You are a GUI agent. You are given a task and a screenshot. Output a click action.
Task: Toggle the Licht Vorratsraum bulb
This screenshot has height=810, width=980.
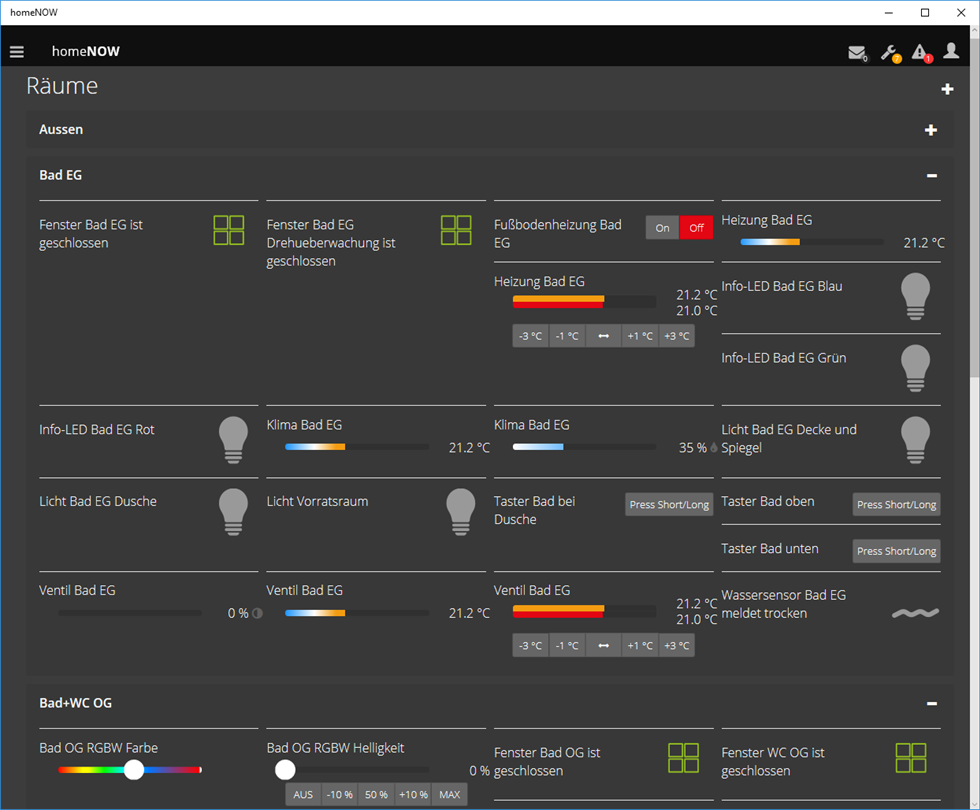point(461,512)
